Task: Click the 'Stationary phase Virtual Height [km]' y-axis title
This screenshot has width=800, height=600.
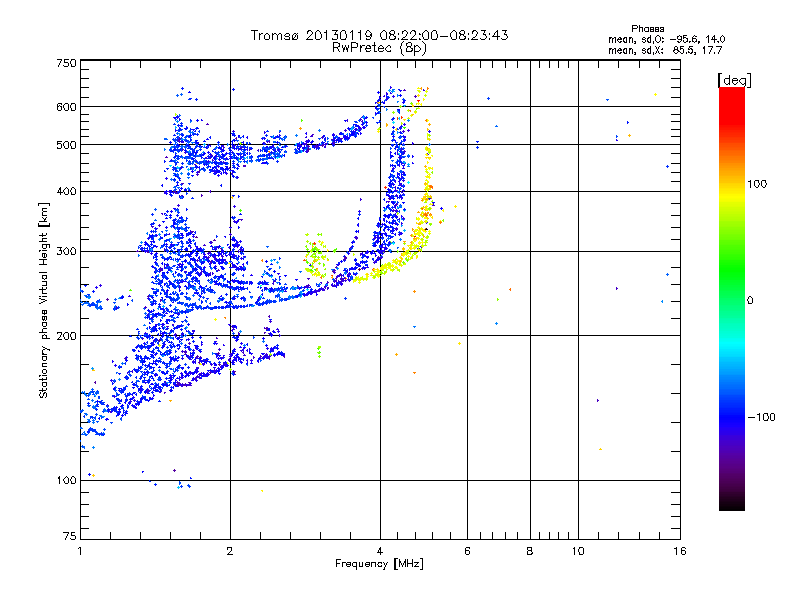Action: tap(44, 300)
